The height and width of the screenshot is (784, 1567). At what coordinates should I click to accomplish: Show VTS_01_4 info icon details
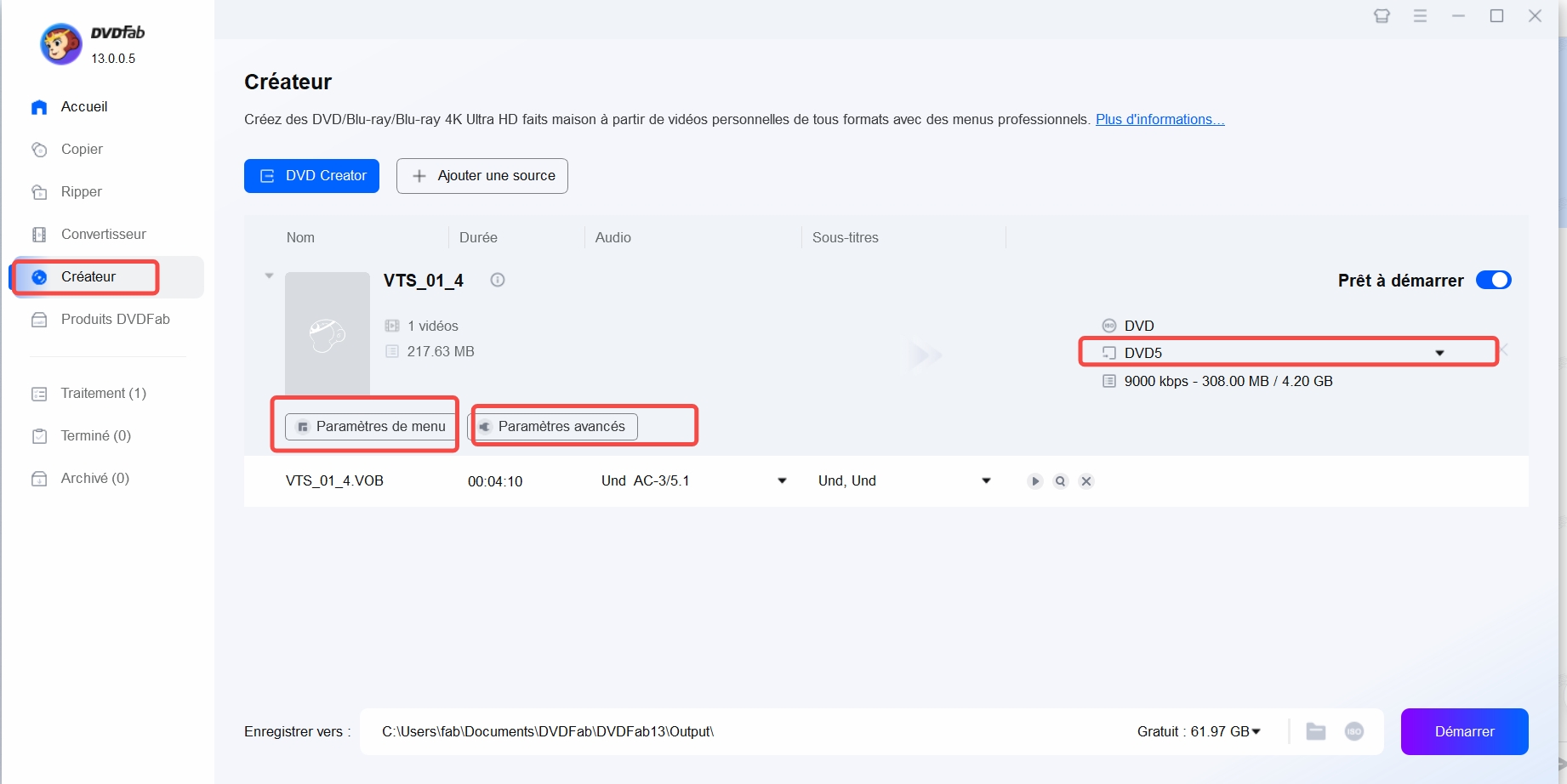pos(498,280)
